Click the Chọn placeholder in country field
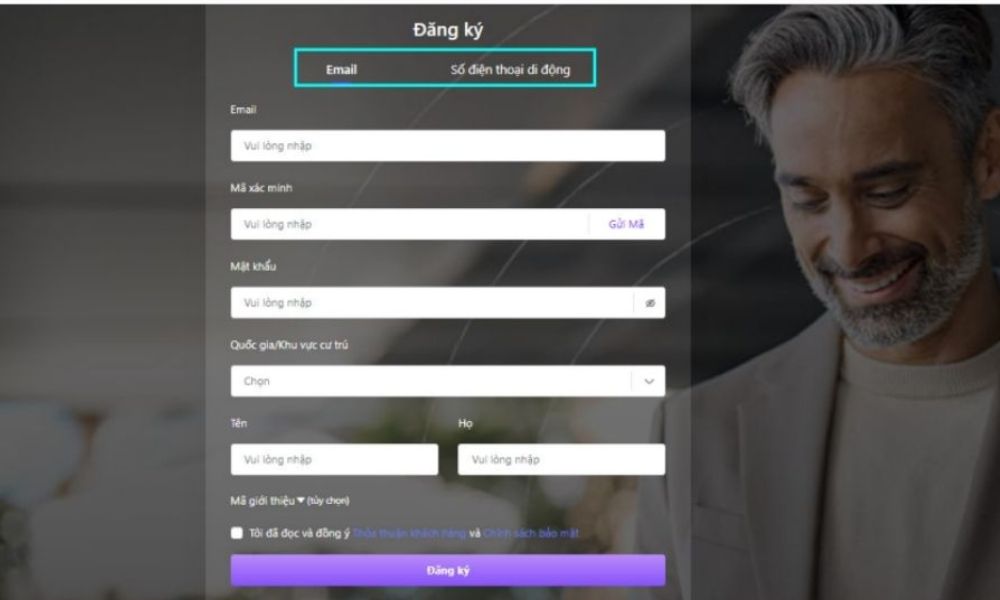The width and height of the screenshot is (1000, 600). (x=256, y=381)
